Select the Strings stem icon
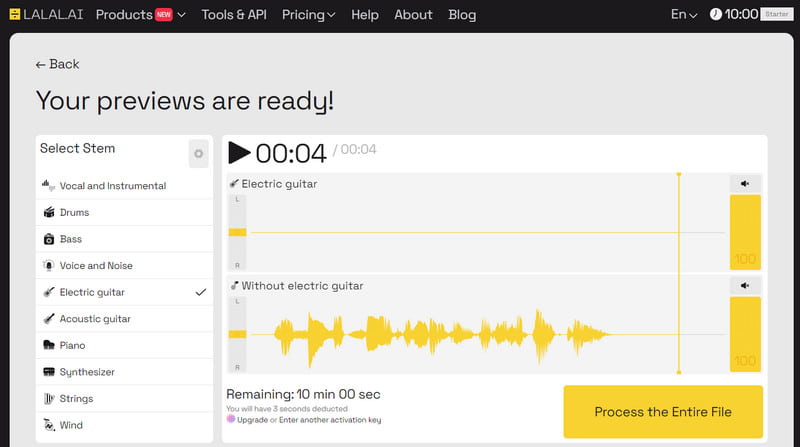The width and height of the screenshot is (800, 447). 49,399
